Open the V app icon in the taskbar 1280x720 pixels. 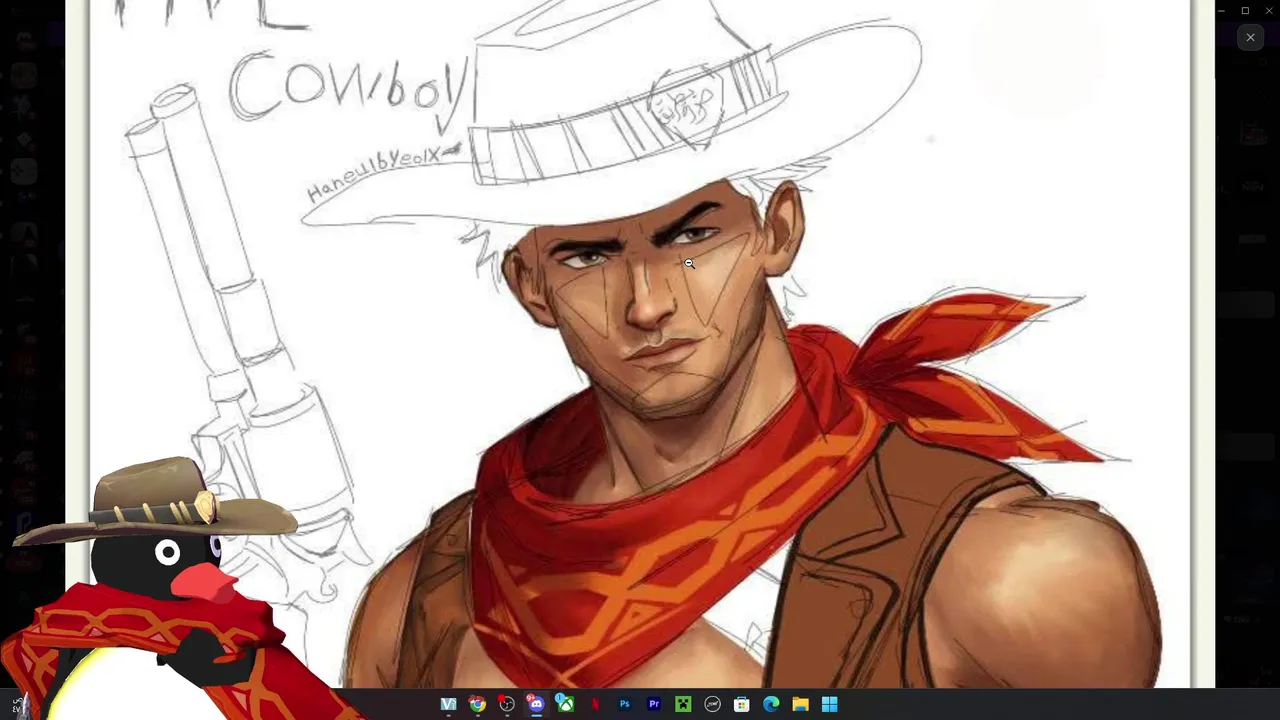pos(448,705)
